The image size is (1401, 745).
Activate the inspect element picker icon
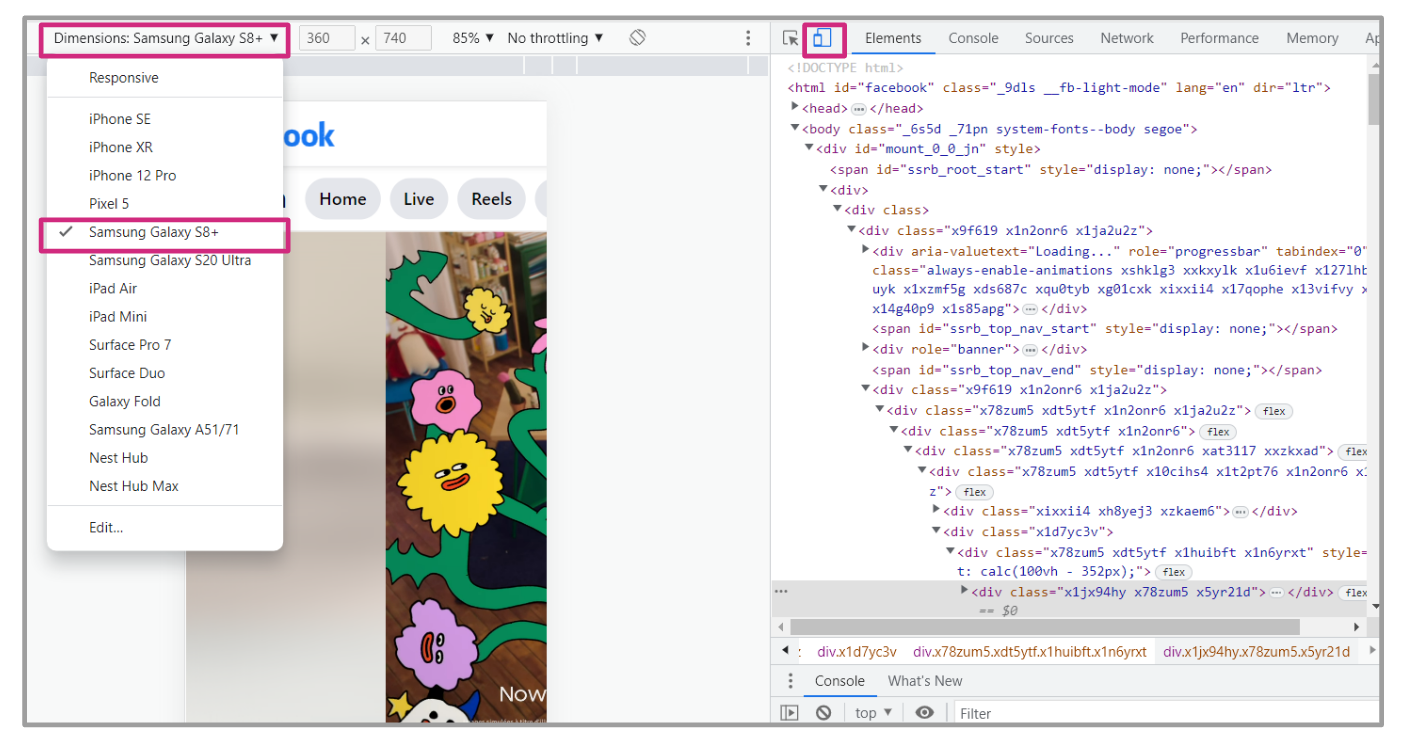790,38
